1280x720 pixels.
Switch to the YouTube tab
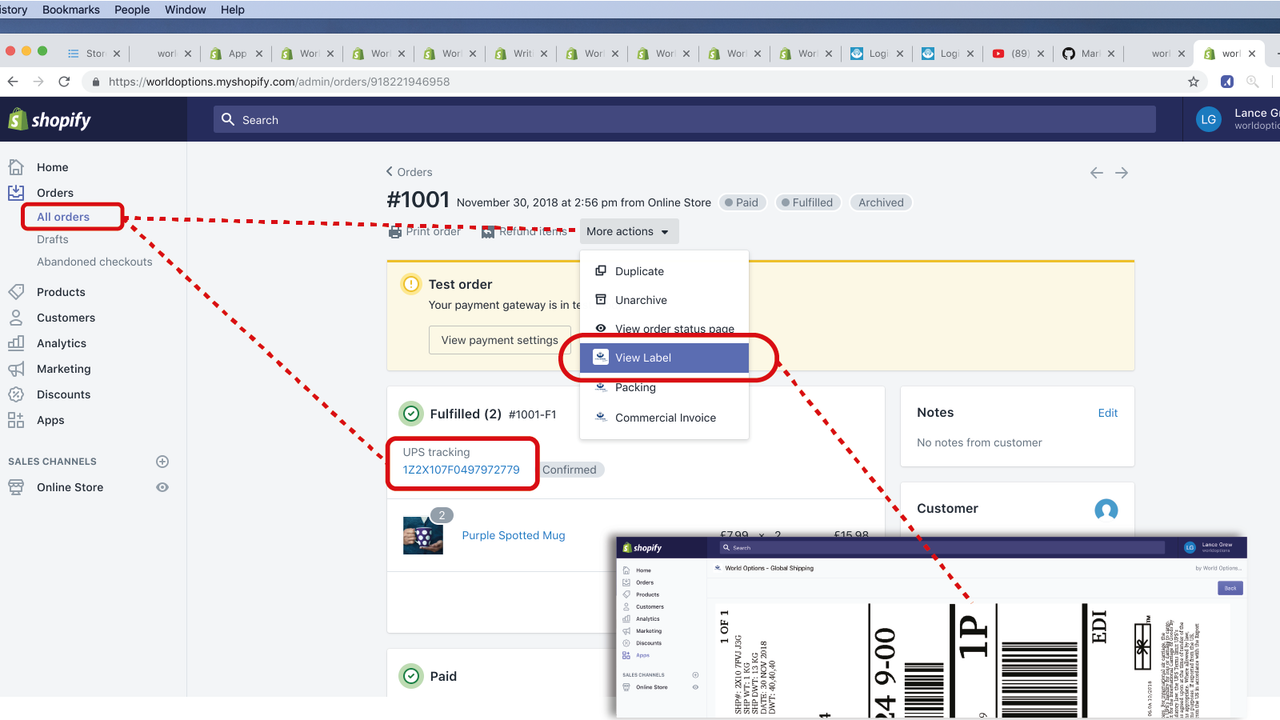[x=1018, y=54]
